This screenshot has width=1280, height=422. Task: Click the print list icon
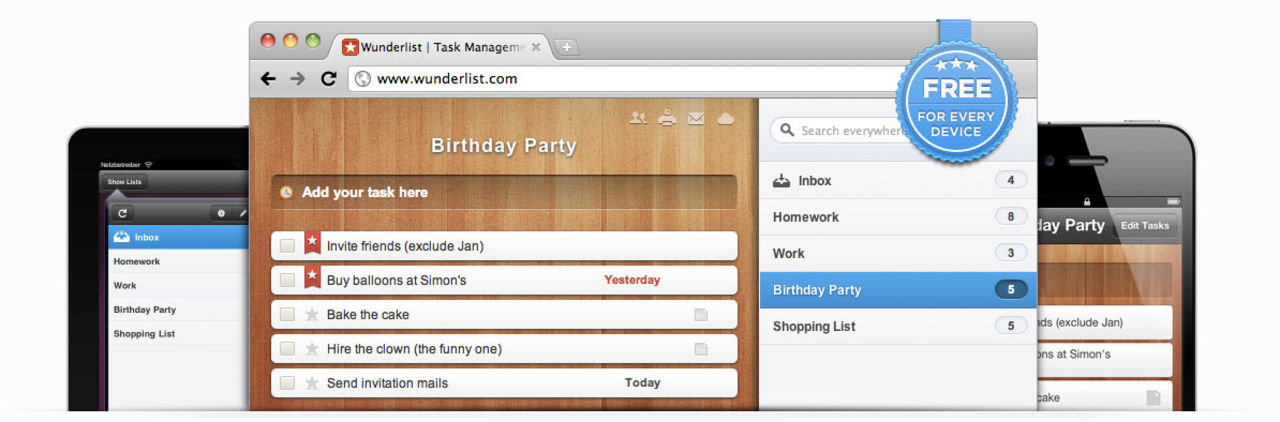click(667, 118)
